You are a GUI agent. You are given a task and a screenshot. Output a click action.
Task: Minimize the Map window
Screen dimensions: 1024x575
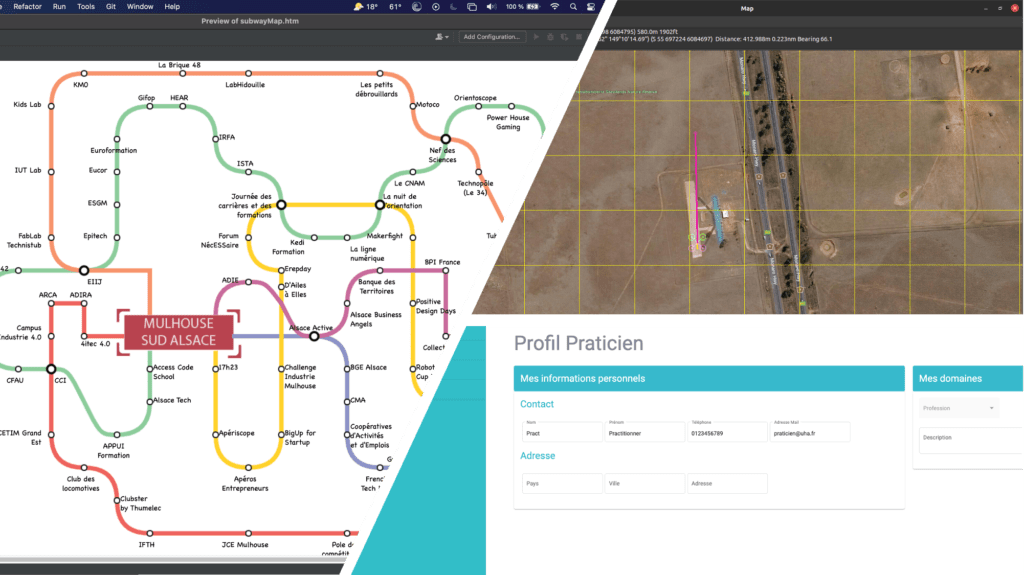985,8
